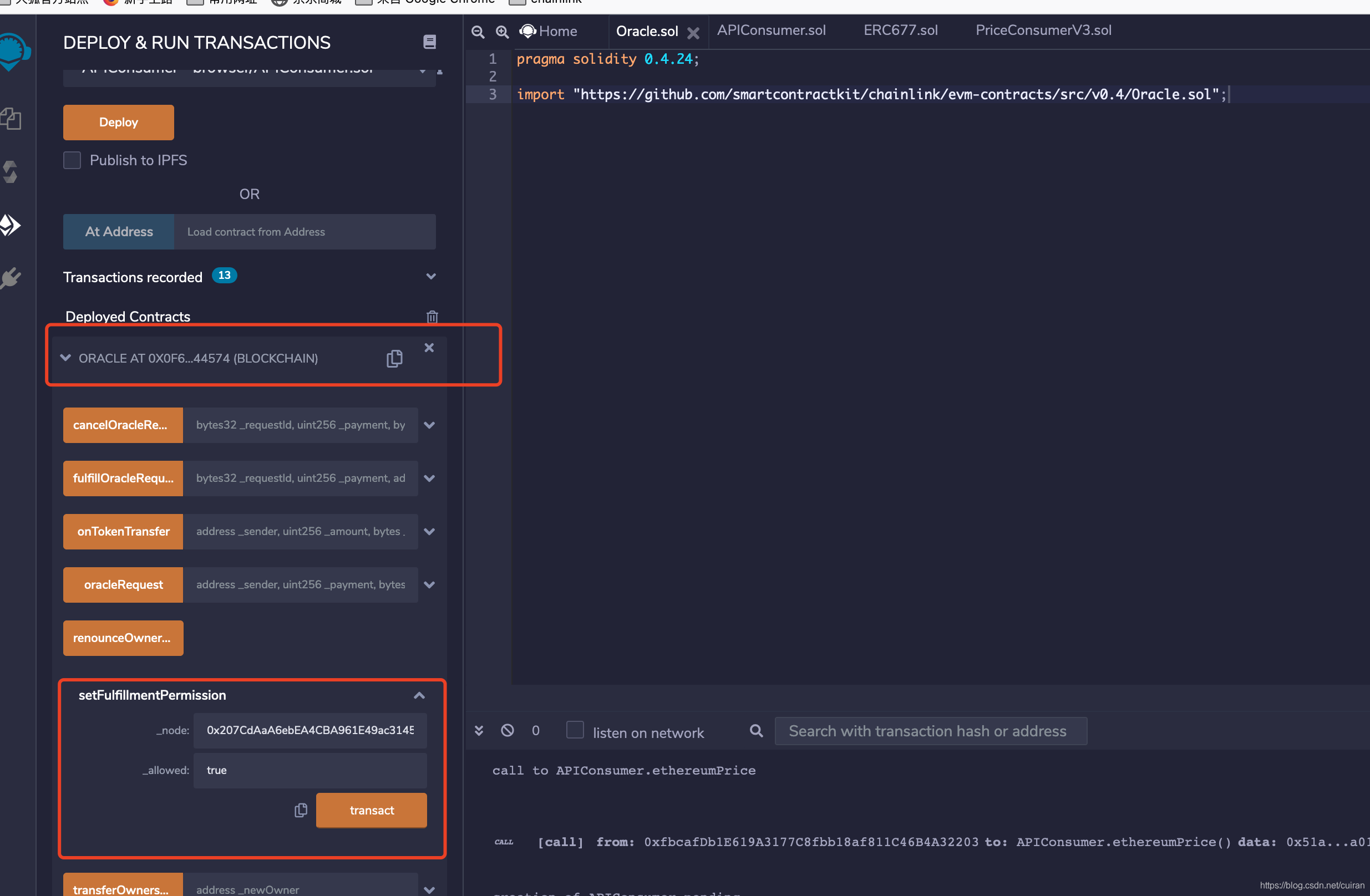Expand the Transactions recorded section

pyautogui.click(x=430, y=277)
